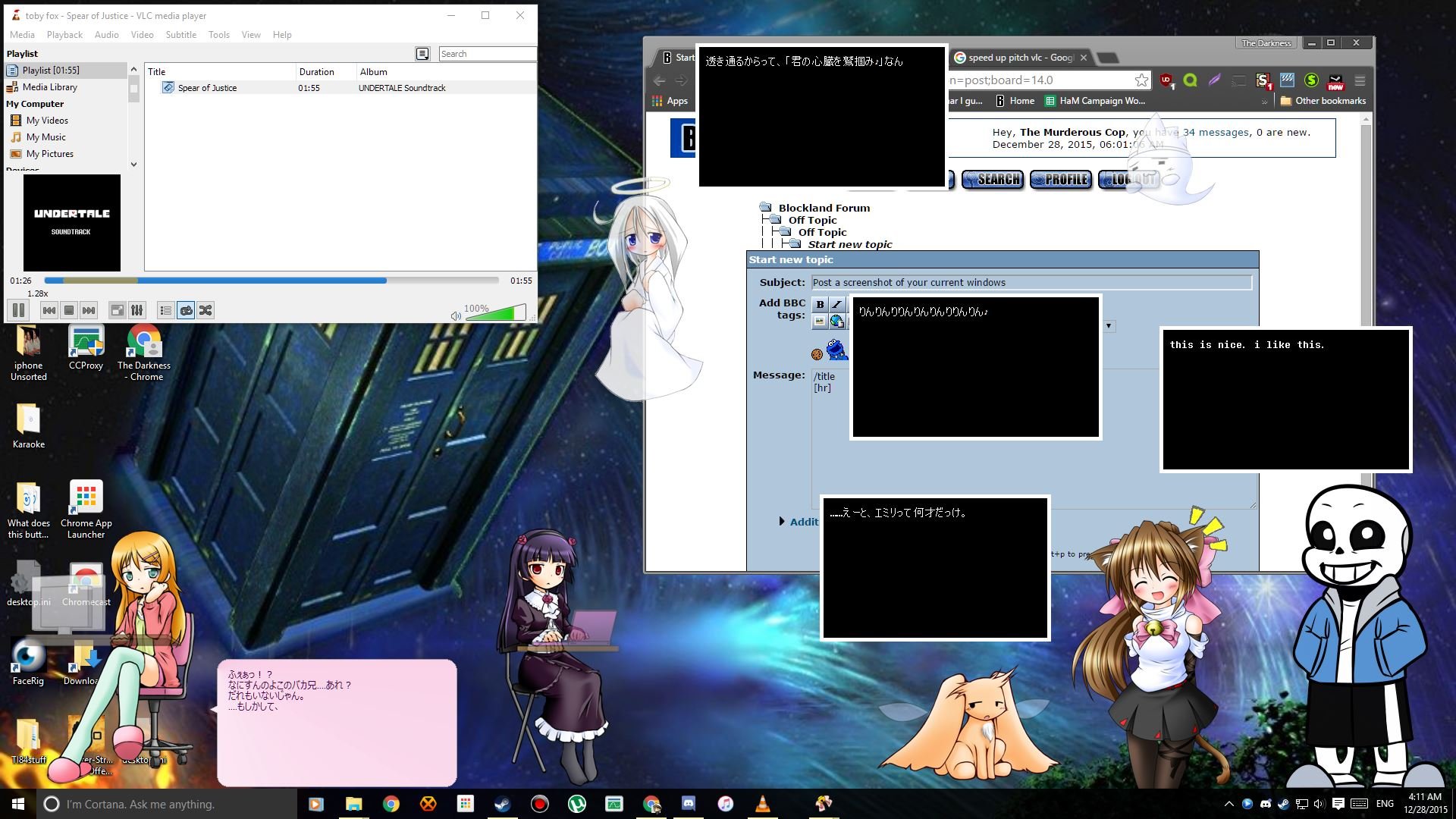Screen dimensions: 1456x819
Task: Open VLC Media menu
Action: 22,35
